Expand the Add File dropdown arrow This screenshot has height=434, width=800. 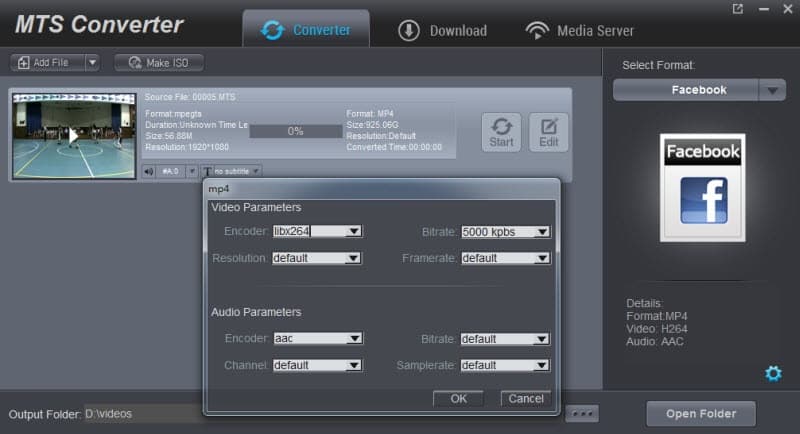click(x=92, y=63)
